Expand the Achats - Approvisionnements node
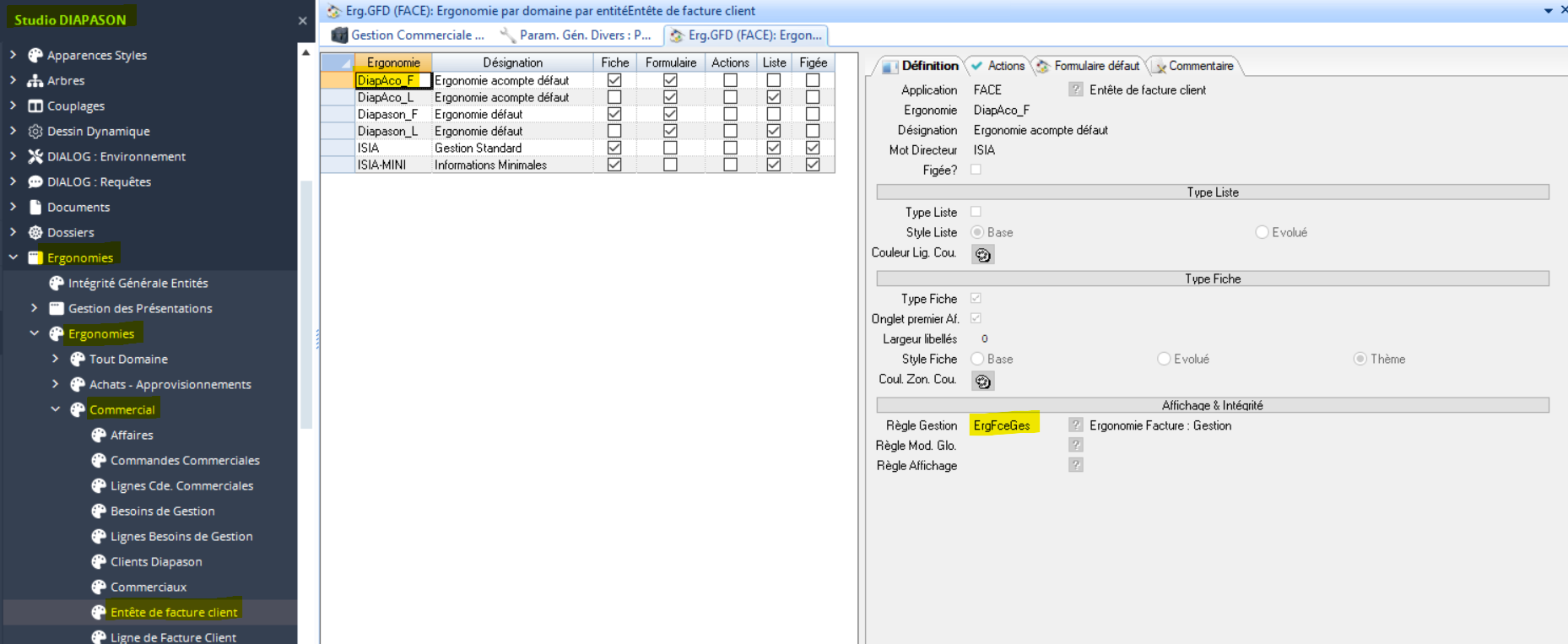Screen dimensions: 1568x644 coord(56,384)
